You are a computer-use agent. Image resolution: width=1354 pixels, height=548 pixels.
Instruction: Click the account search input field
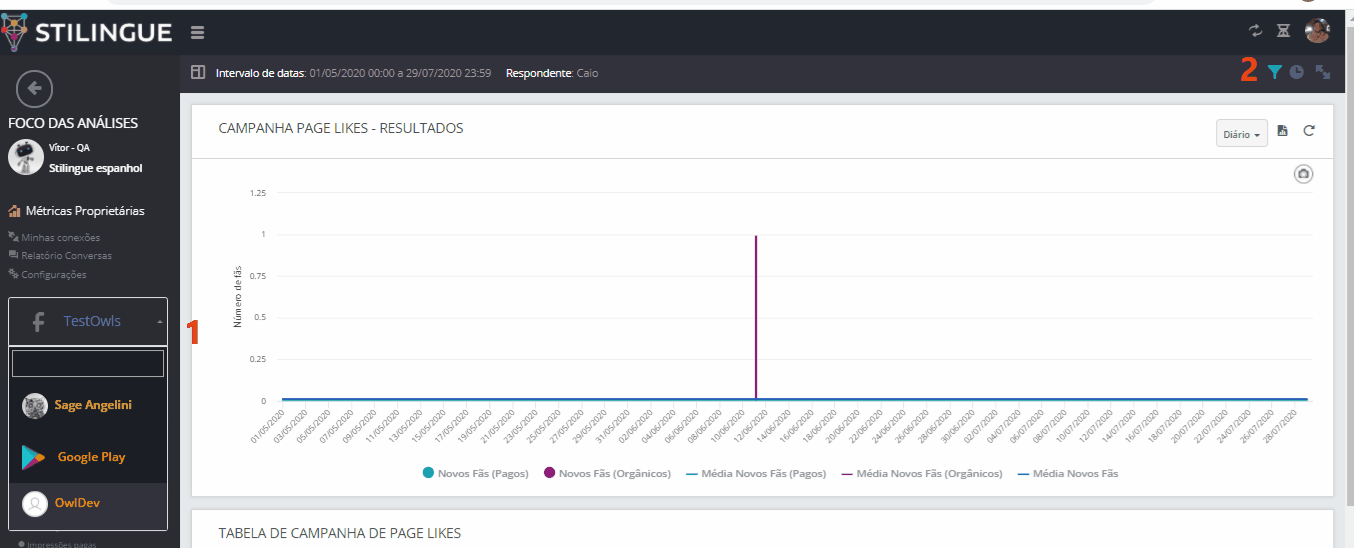[88, 363]
